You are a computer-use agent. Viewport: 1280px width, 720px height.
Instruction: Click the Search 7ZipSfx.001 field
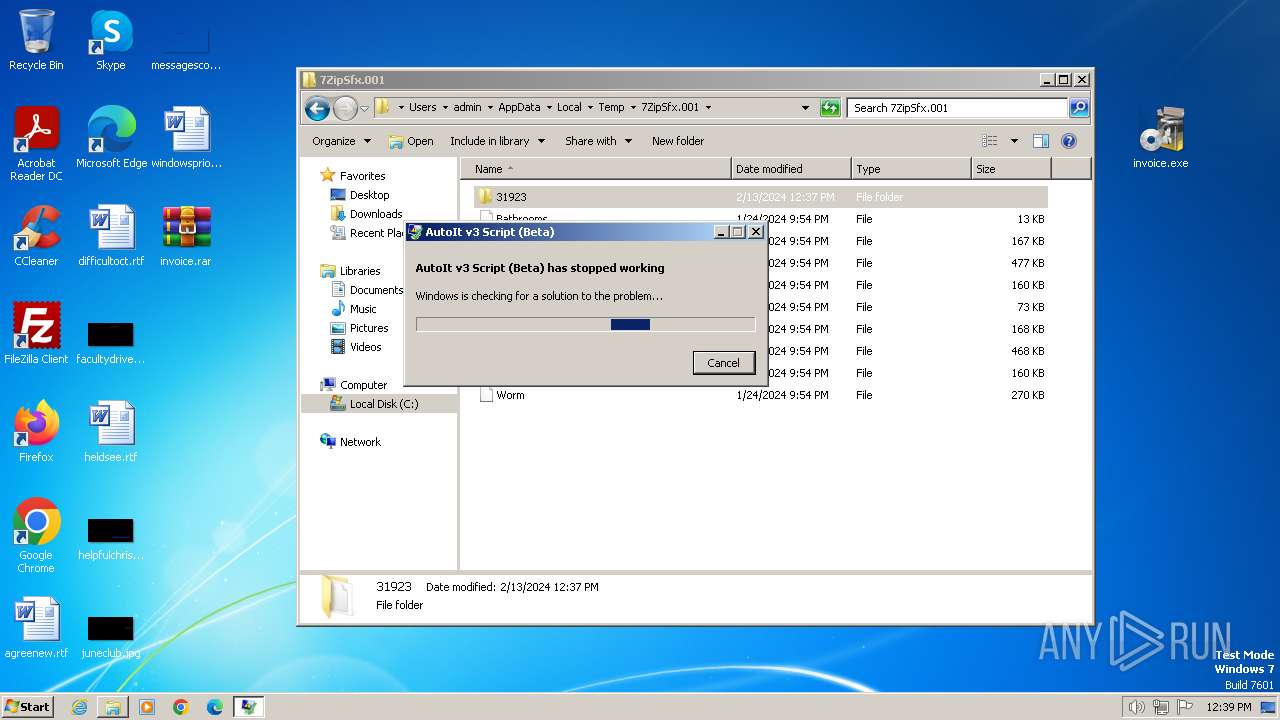click(x=957, y=108)
